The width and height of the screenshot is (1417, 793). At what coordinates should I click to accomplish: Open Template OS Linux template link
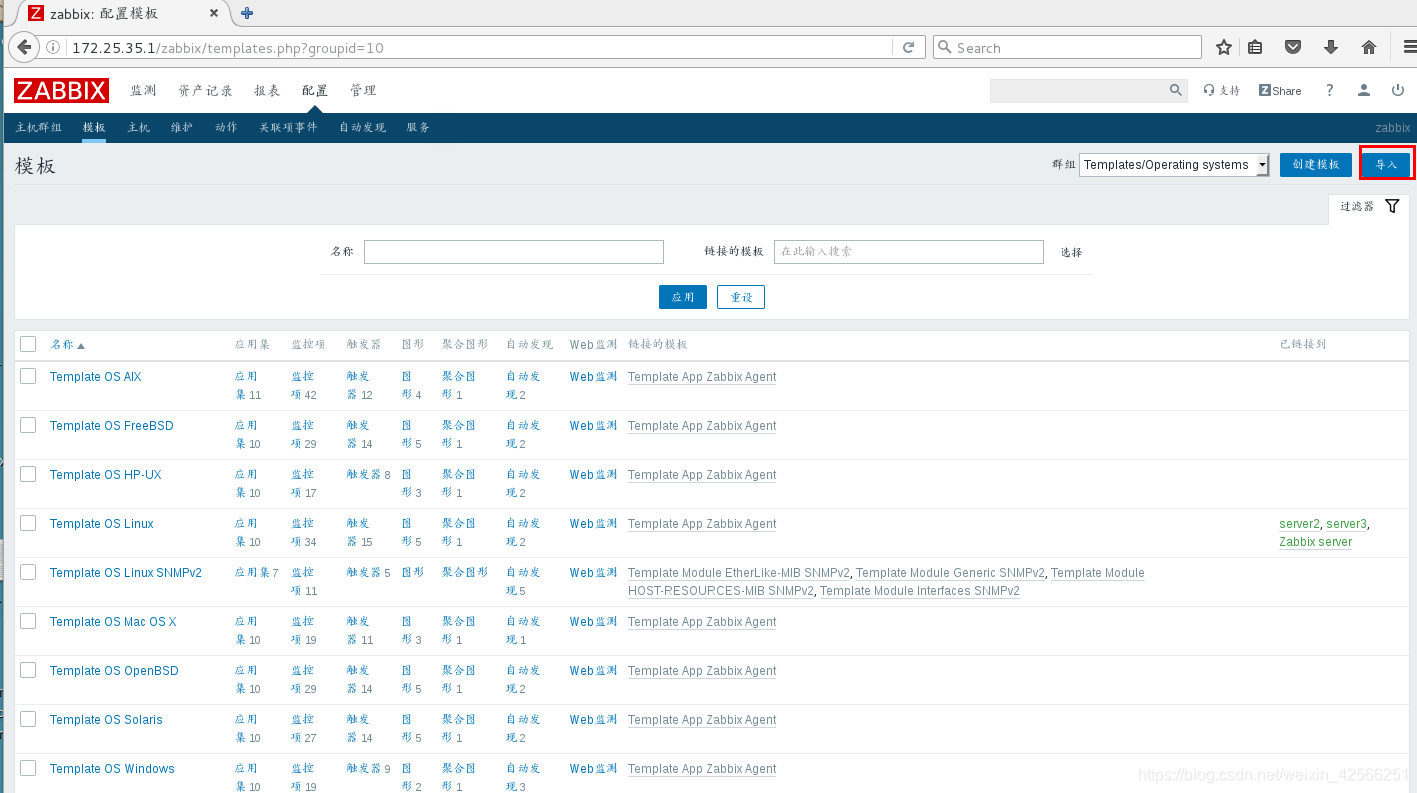point(102,523)
